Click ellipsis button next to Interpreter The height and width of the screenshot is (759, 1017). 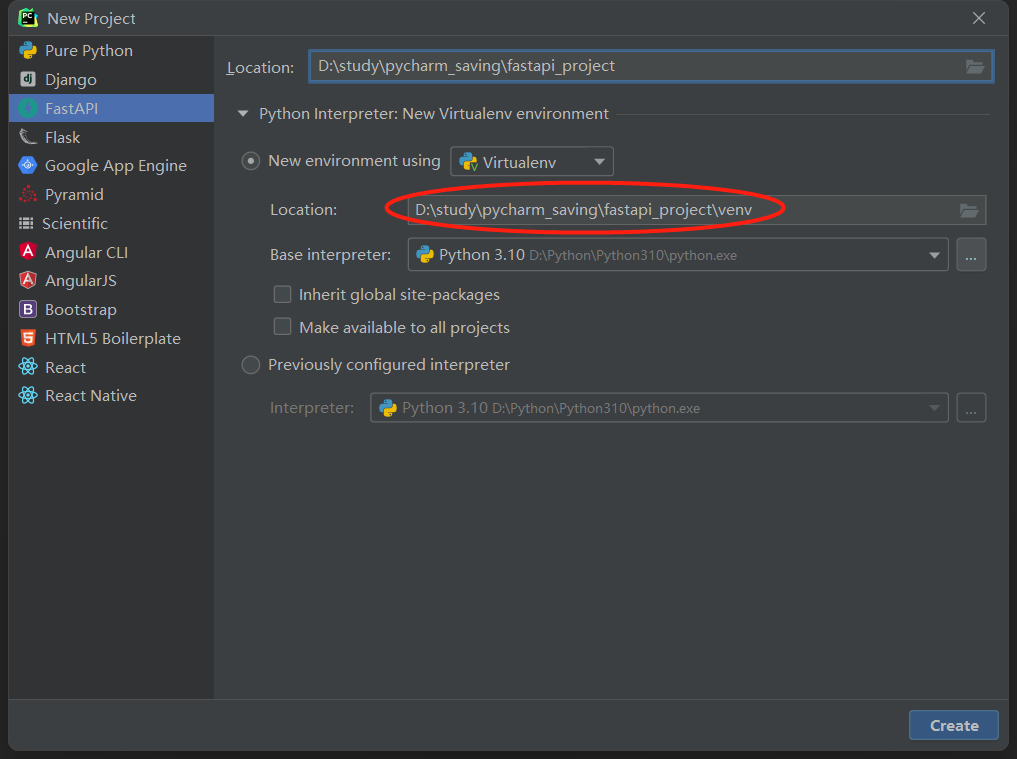click(x=971, y=408)
